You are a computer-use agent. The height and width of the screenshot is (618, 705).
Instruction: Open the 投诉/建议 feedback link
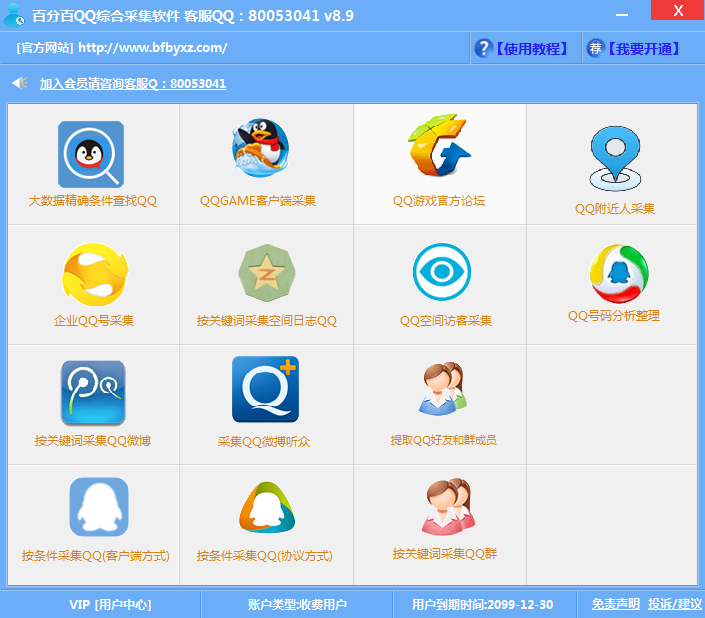point(675,604)
